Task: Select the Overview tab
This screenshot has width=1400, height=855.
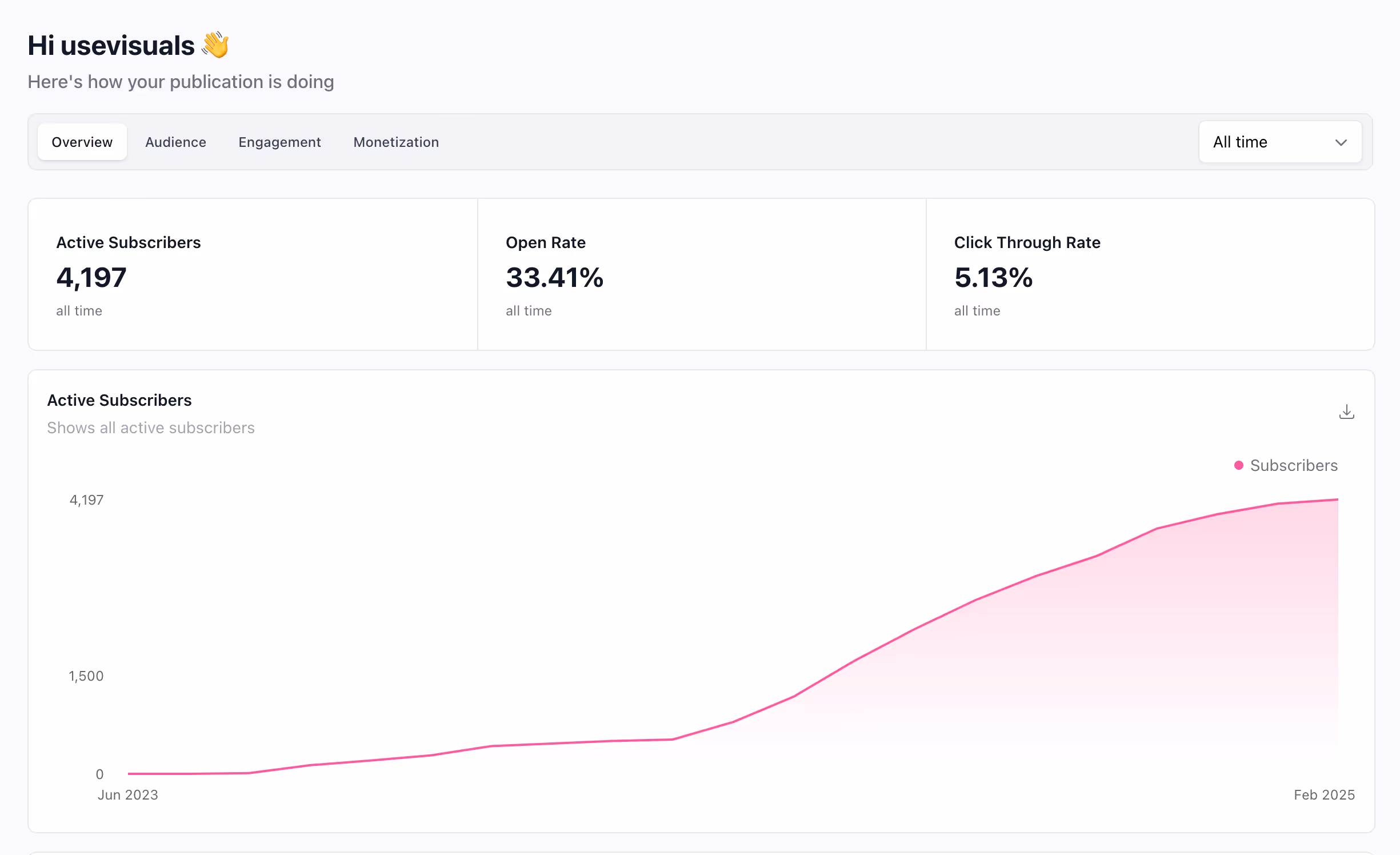Action: pos(82,142)
